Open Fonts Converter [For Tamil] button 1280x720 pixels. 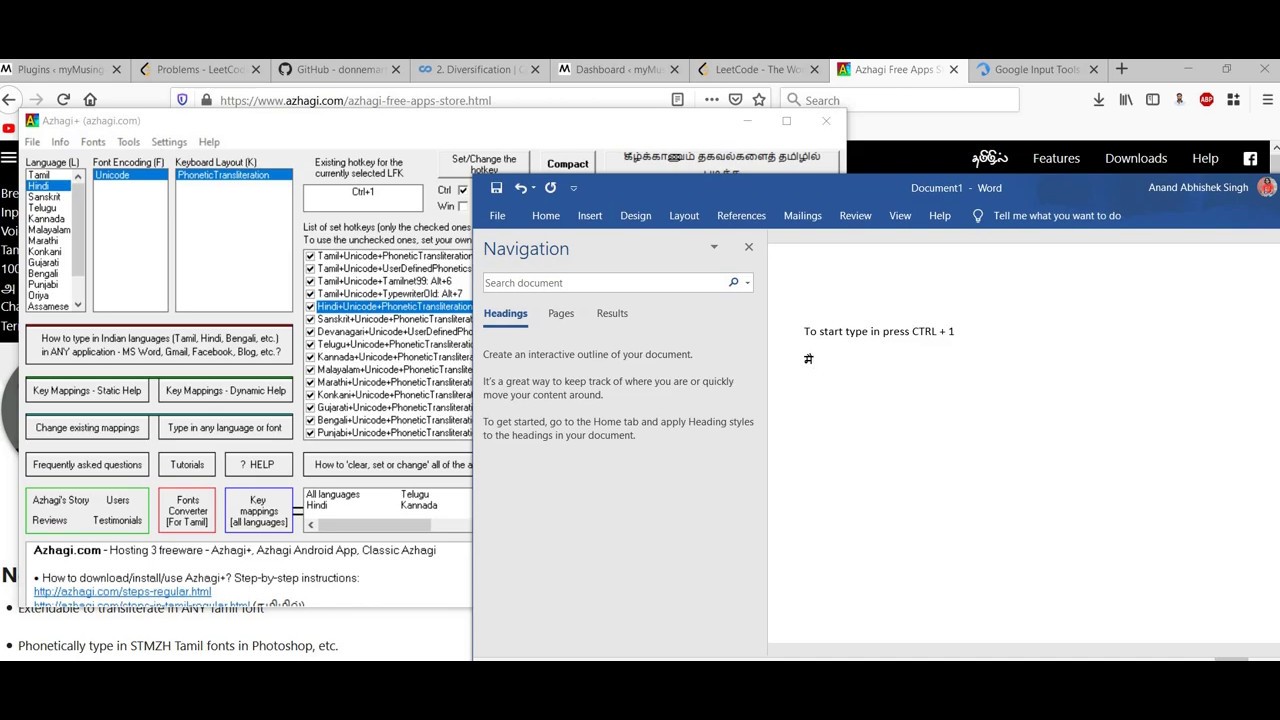pyautogui.click(x=187, y=511)
